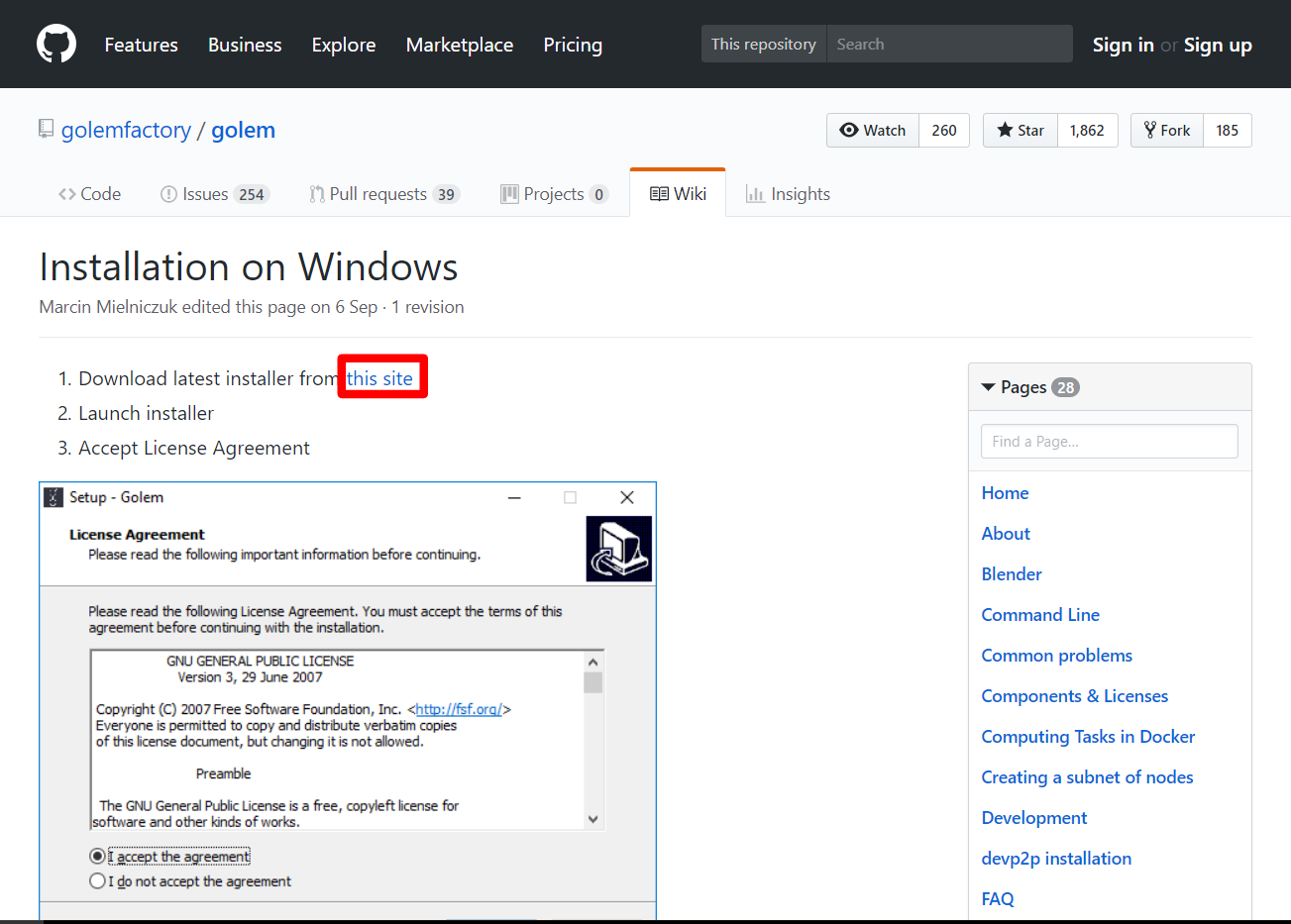Switch to the Pull requests tab
1291x924 pixels.
(384, 194)
